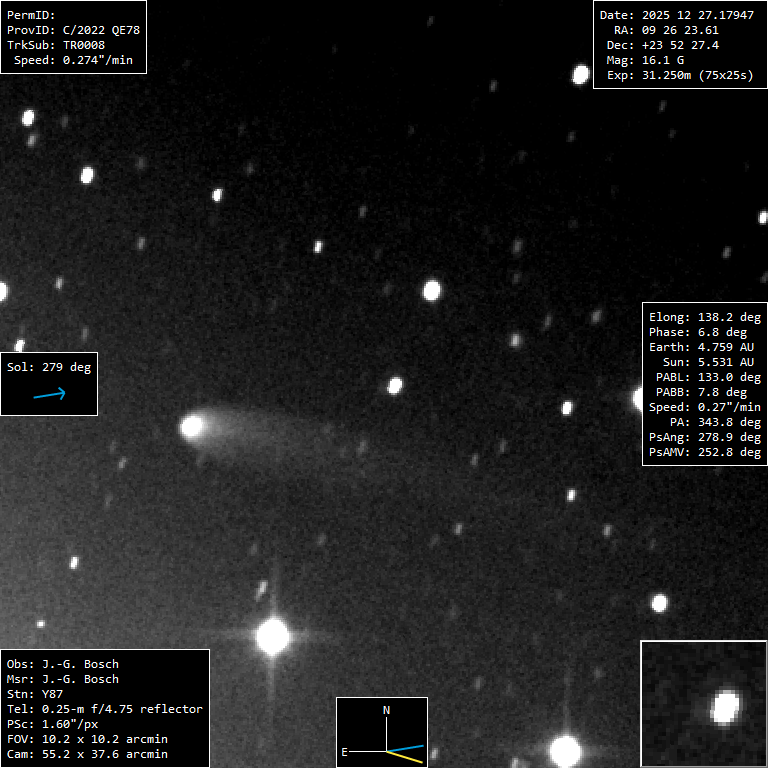768x768 pixels.
Task: Click the N label on the compass
Action: (x=387, y=710)
